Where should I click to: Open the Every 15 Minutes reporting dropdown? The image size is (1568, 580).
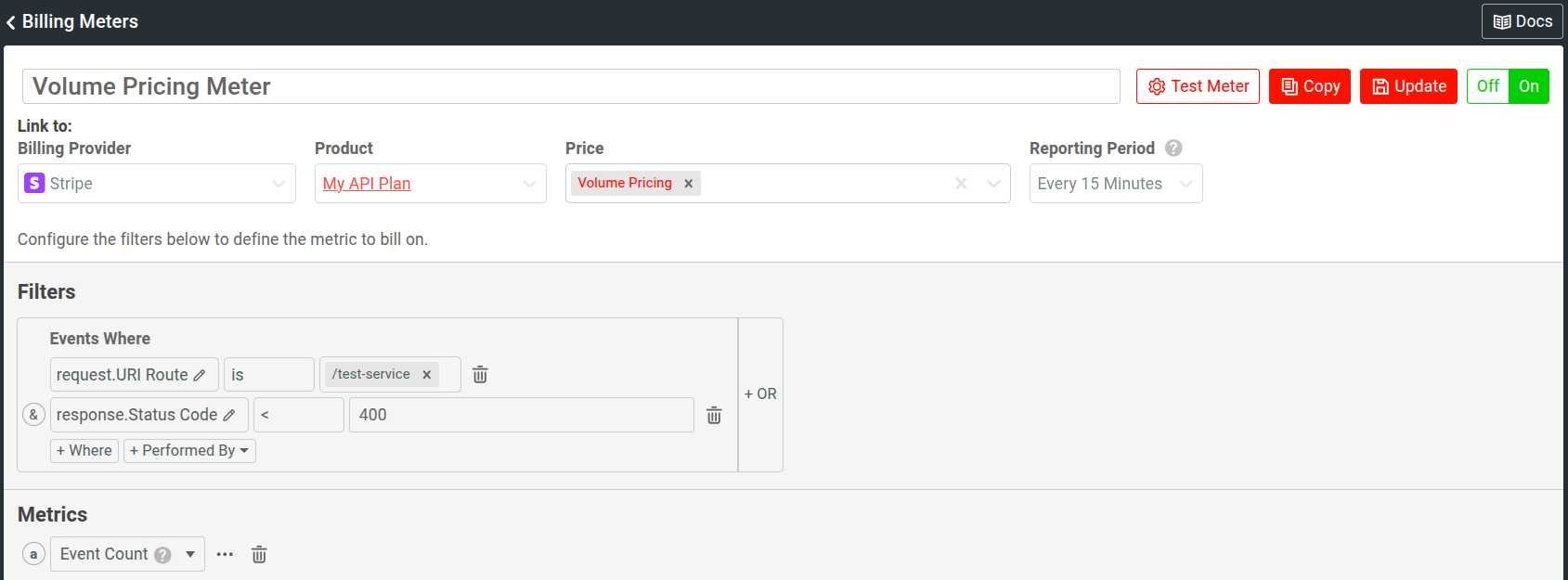coord(1186,184)
